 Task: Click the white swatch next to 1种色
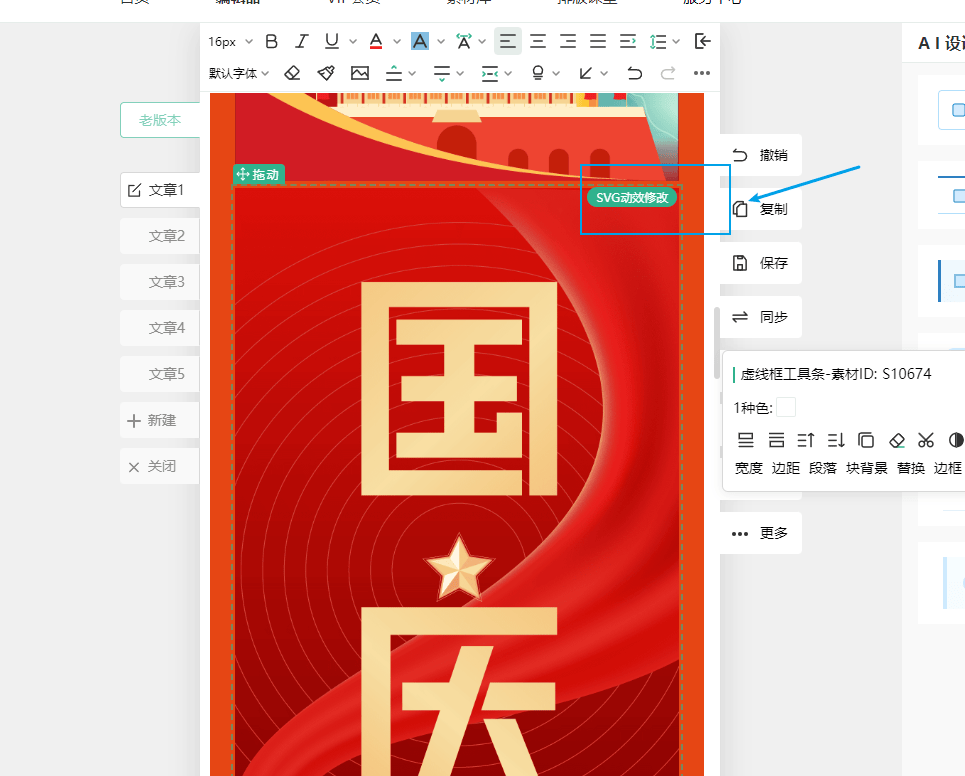787,407
